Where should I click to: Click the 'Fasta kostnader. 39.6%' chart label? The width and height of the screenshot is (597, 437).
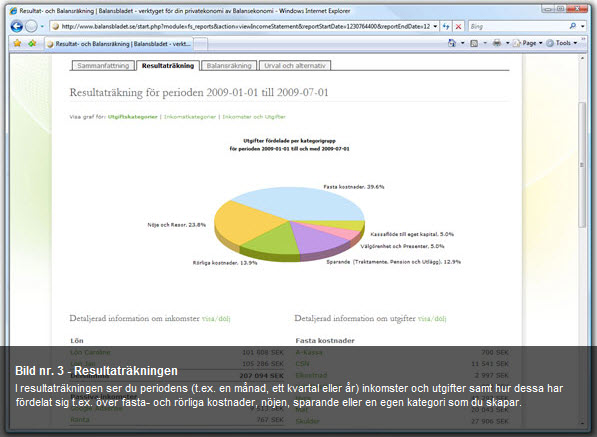pos(354,187)
